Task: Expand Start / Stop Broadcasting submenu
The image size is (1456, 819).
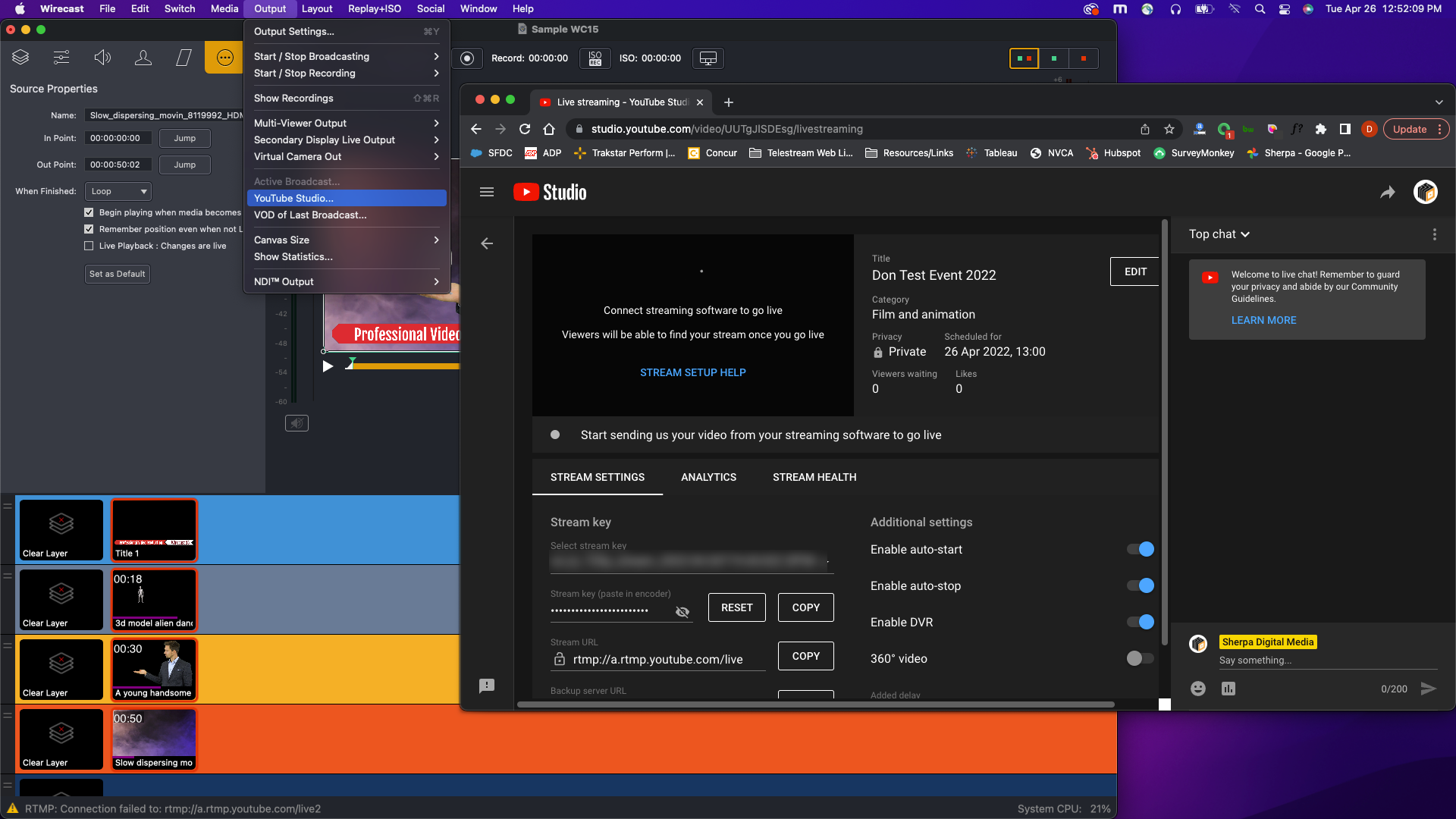Action: pos(346,56)
